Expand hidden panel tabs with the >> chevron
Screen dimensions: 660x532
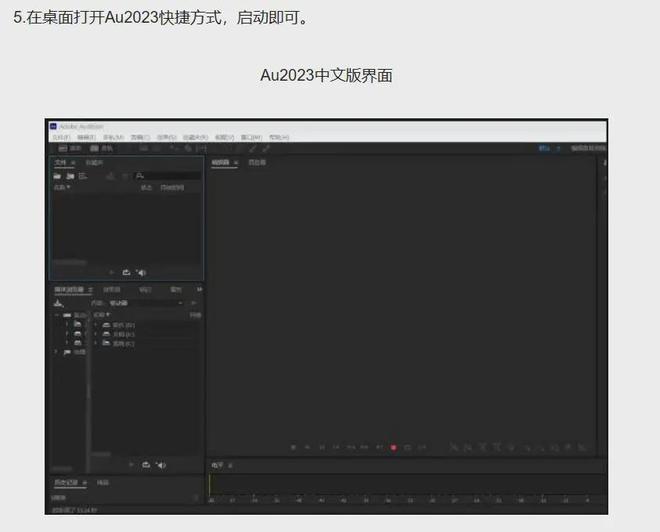[x=199, y=290]
